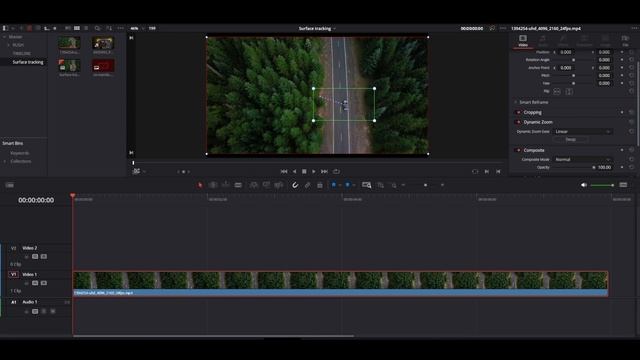Add keyframe for Cropping
This screenshot has width=640, height=360.
tap(622, 112)
